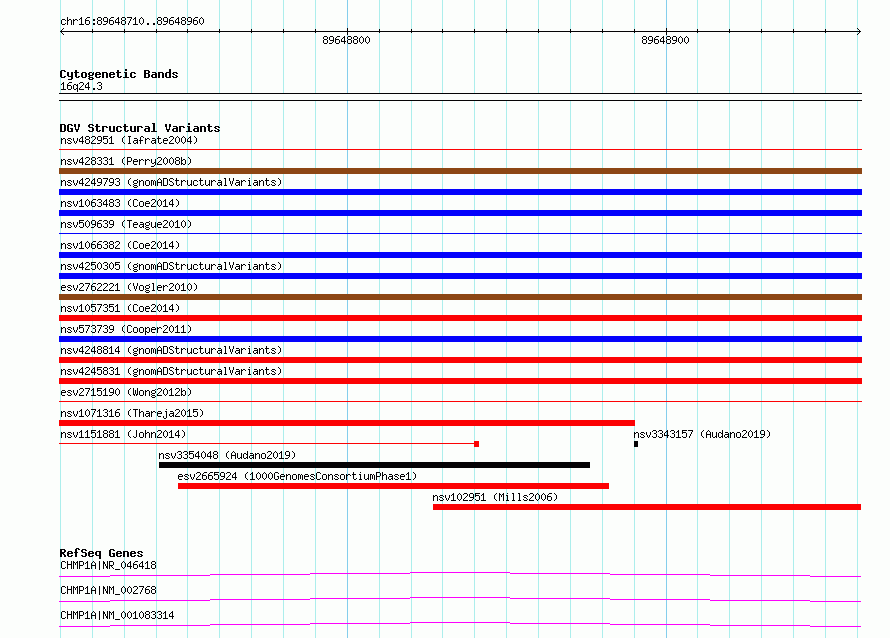The image size is (890, 638).
Task: Select nsv509639 (Teague2010) label
Action: pyautogui.click(x=126, y=224)
